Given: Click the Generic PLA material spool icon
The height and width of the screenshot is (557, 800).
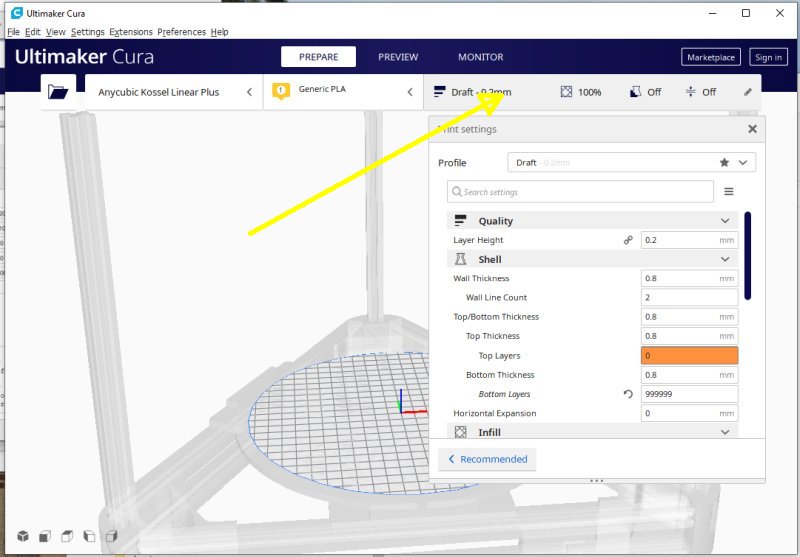Looking at the screenshot, I should pos(281,91).
